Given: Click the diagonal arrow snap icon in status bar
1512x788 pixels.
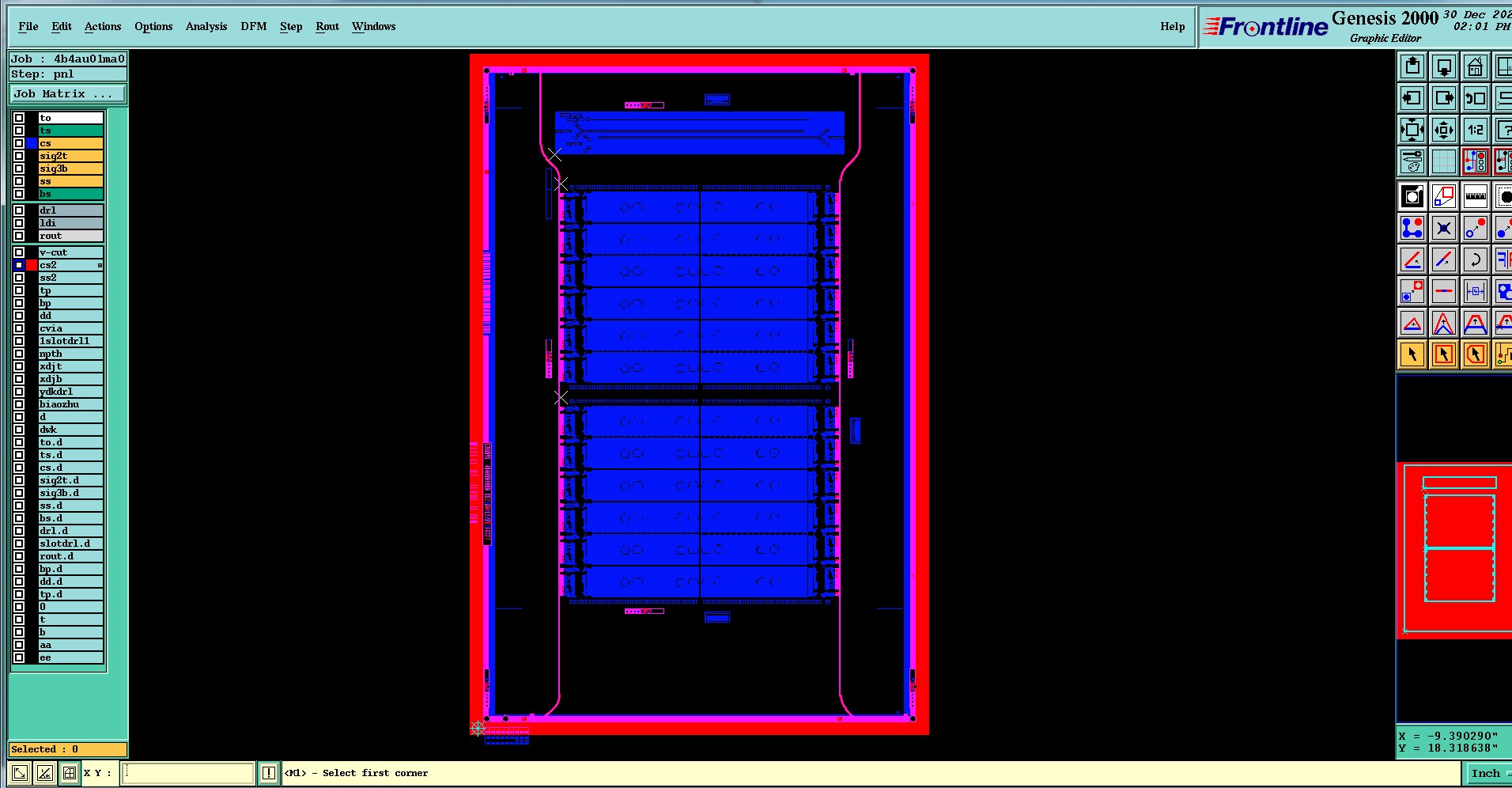Looking at the screenshot, I should (20, 773).
